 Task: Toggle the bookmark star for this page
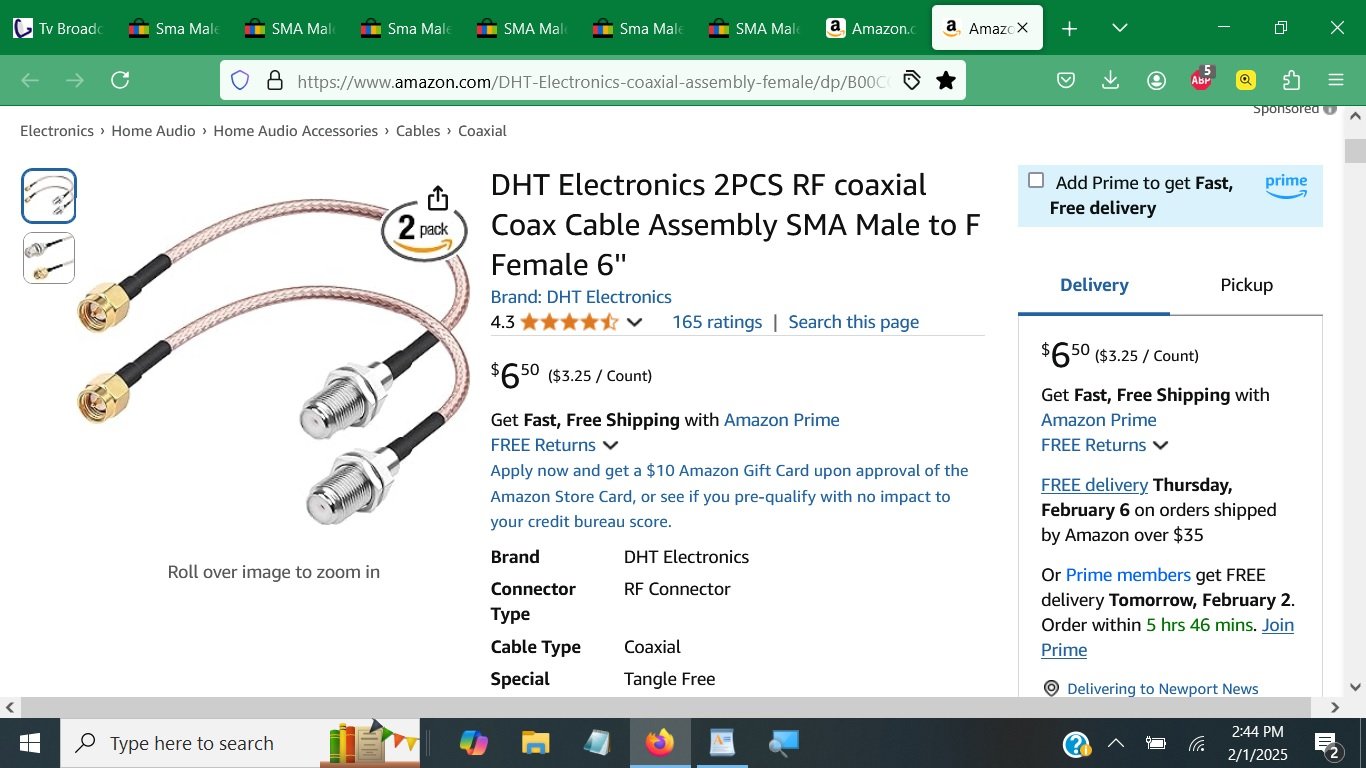(x=946, y=81)
